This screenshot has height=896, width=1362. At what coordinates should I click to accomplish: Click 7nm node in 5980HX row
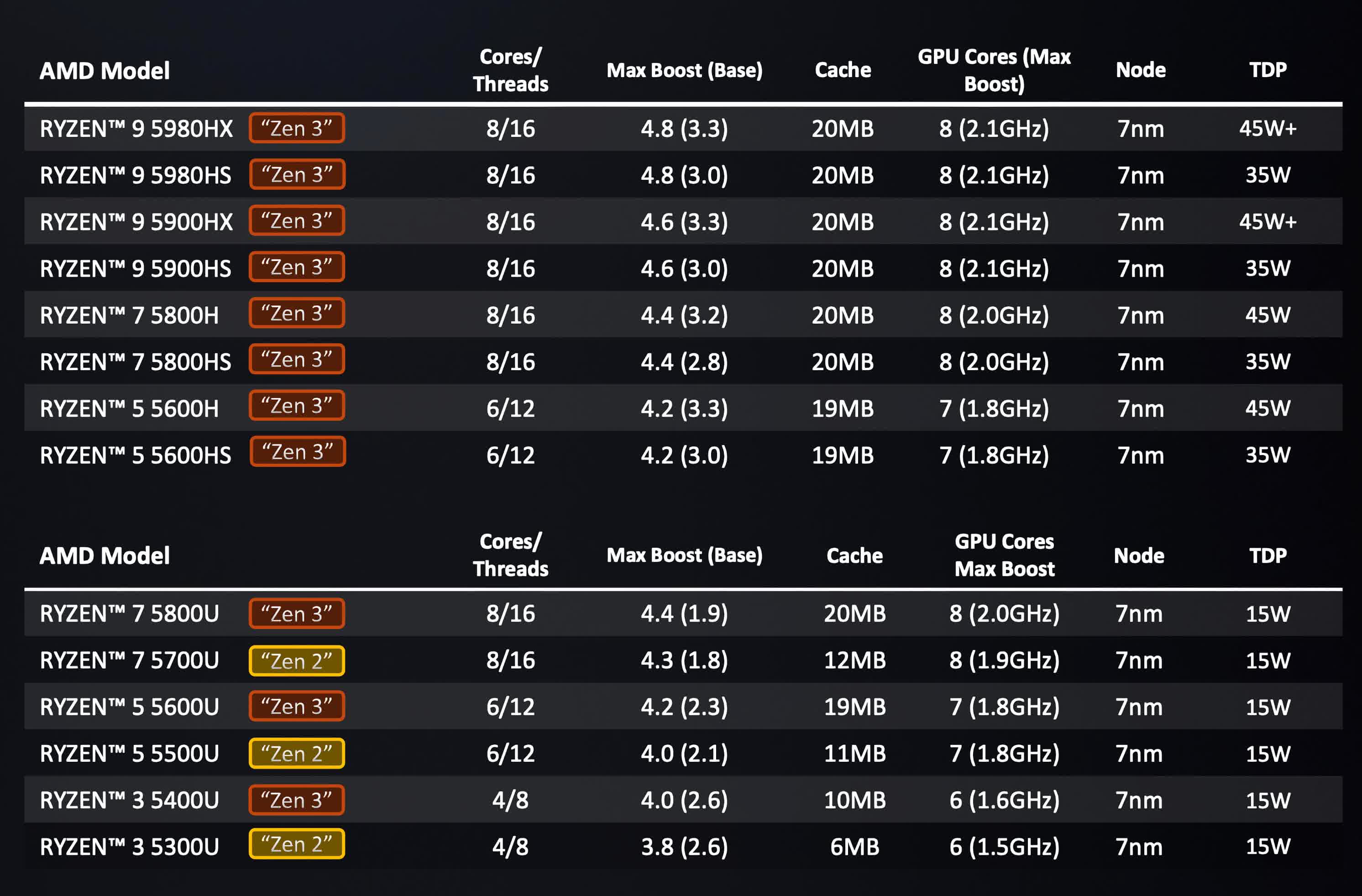coord(1141,129)
